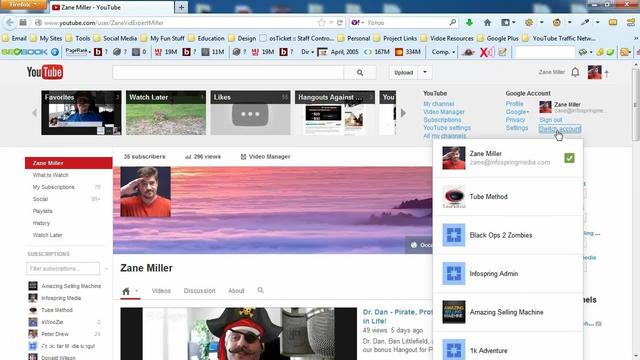This screenshot has width=640, height=360.
Task: Click the YouTube search input field
Action: [228, 72]
